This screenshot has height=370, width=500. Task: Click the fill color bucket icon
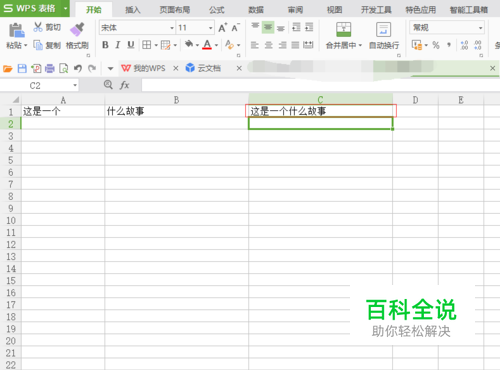click(x=189, y=44)
